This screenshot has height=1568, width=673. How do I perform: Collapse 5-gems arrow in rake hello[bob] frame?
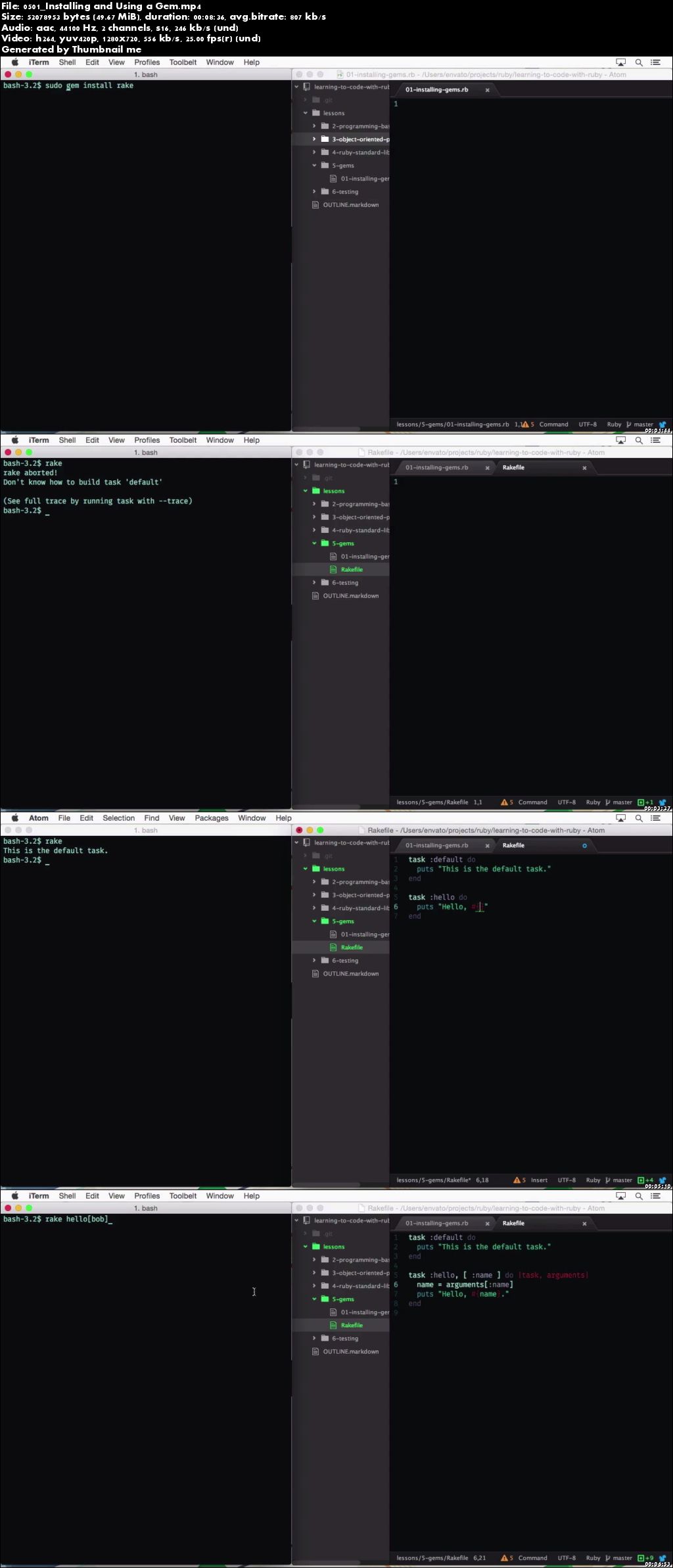(x=314, y=1299)
